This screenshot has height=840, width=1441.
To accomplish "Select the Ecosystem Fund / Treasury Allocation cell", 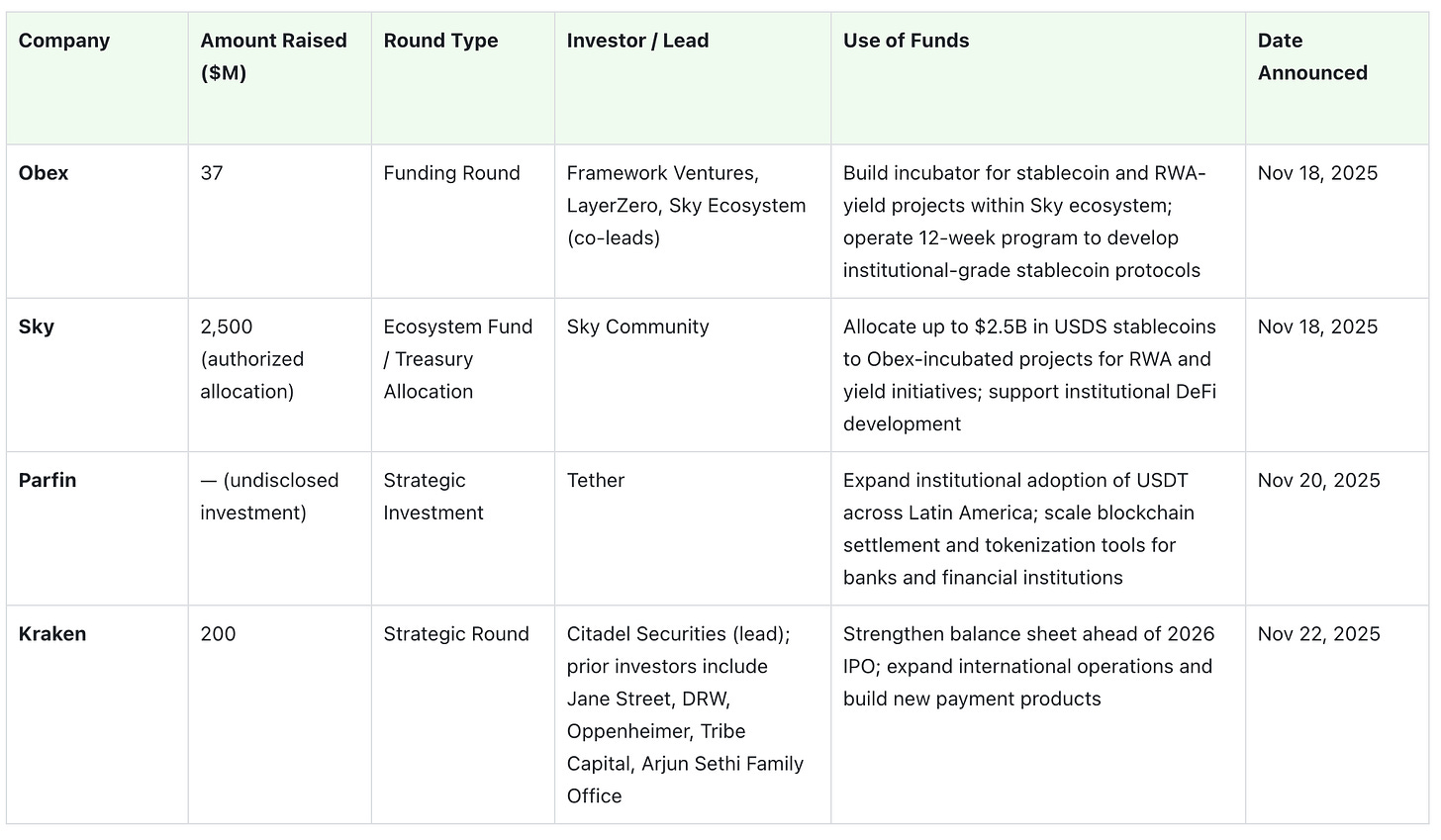I will pos(457,358).
